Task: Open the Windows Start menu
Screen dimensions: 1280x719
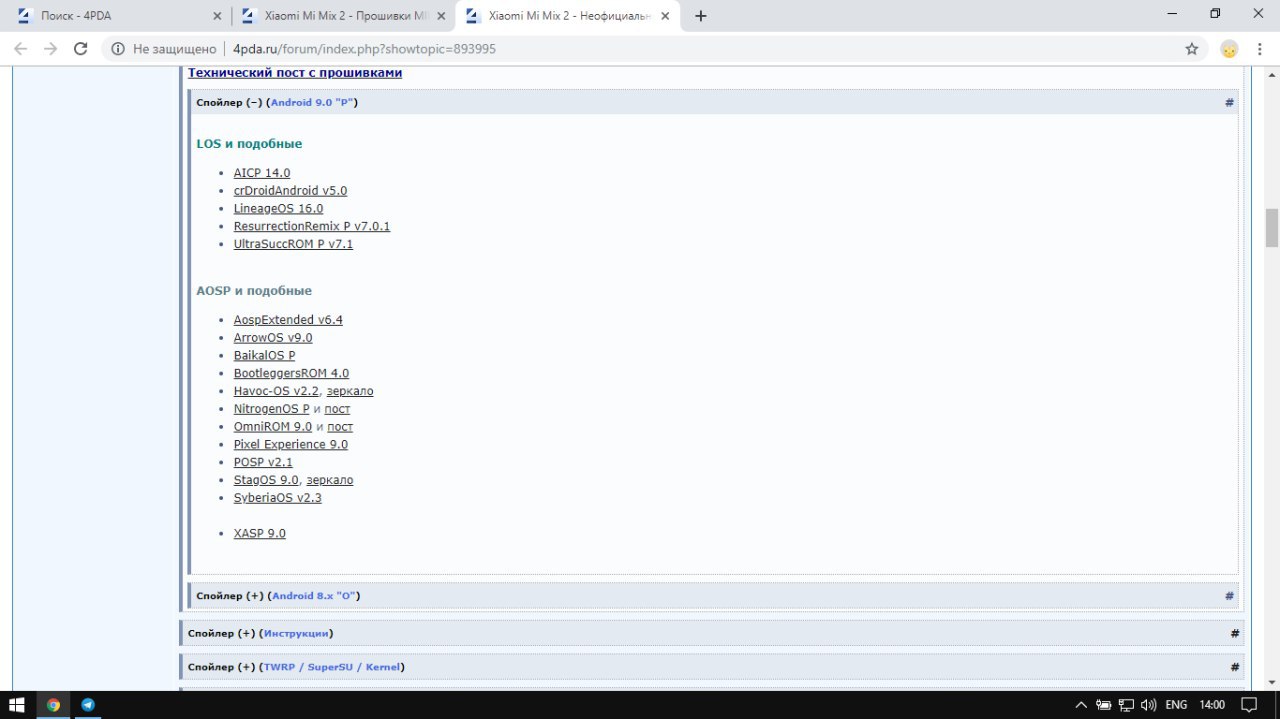Action: [x=18, y=704]
